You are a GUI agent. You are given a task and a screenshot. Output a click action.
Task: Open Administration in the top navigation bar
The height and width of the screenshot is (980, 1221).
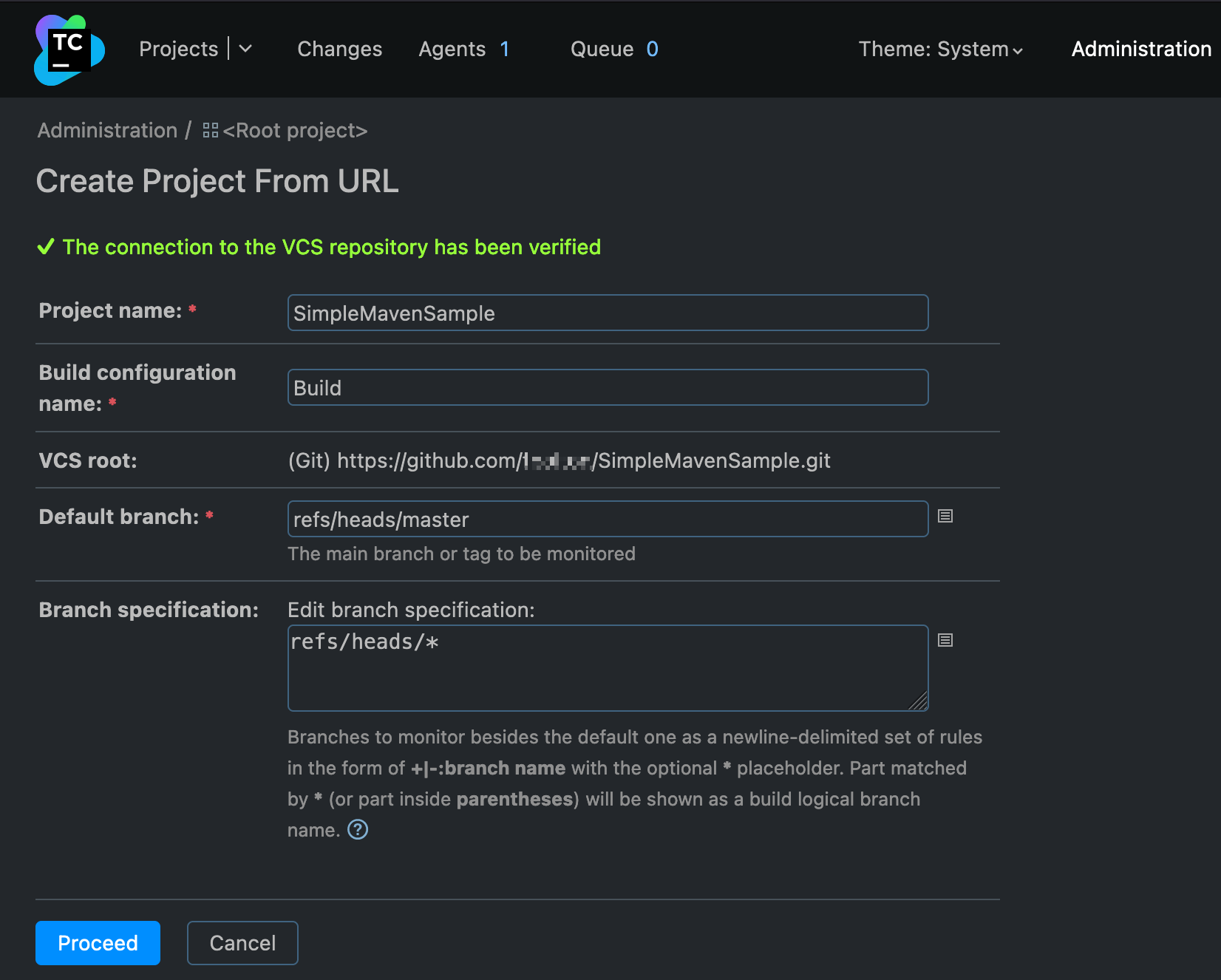1140,49
